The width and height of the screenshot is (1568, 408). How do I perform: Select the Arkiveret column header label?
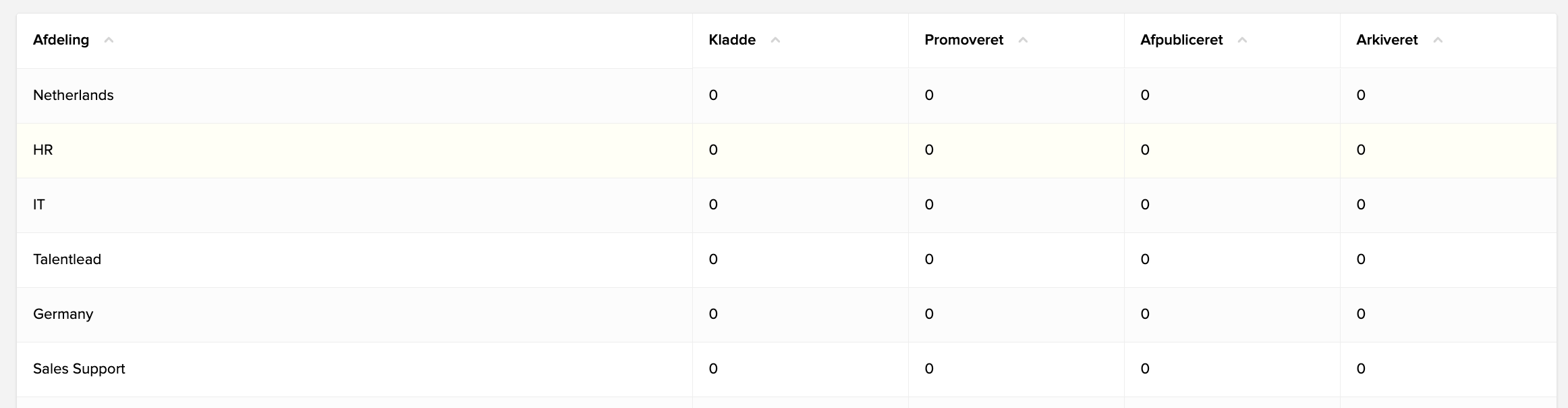coord(1387,40)
